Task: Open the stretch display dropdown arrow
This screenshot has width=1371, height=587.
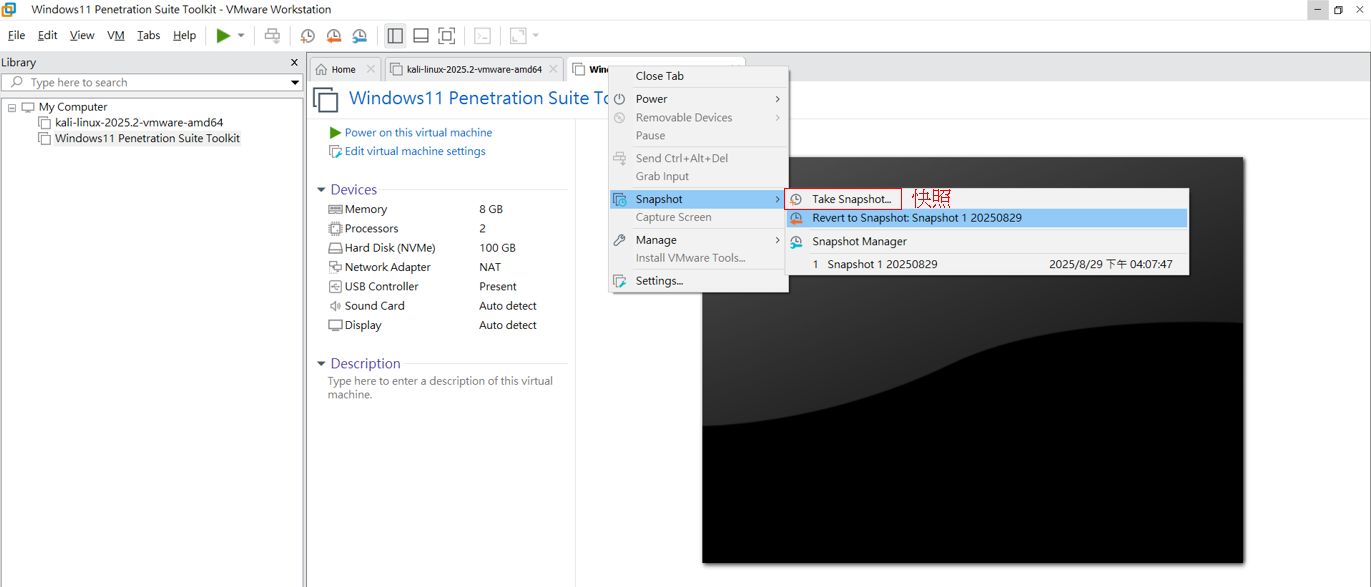Action: coord(536,36)
